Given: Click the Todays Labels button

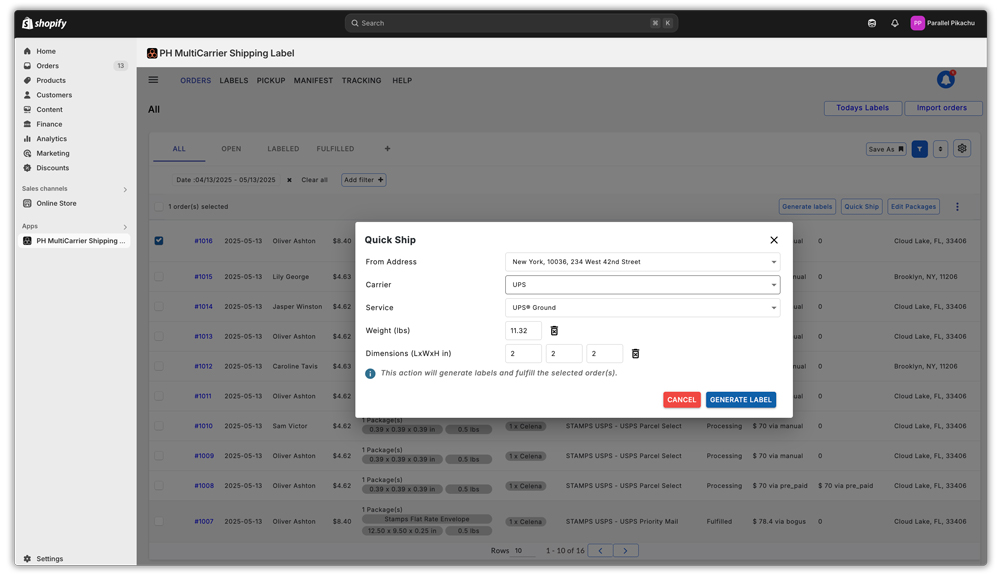Looking at the screenshot, I should [862, 108].
